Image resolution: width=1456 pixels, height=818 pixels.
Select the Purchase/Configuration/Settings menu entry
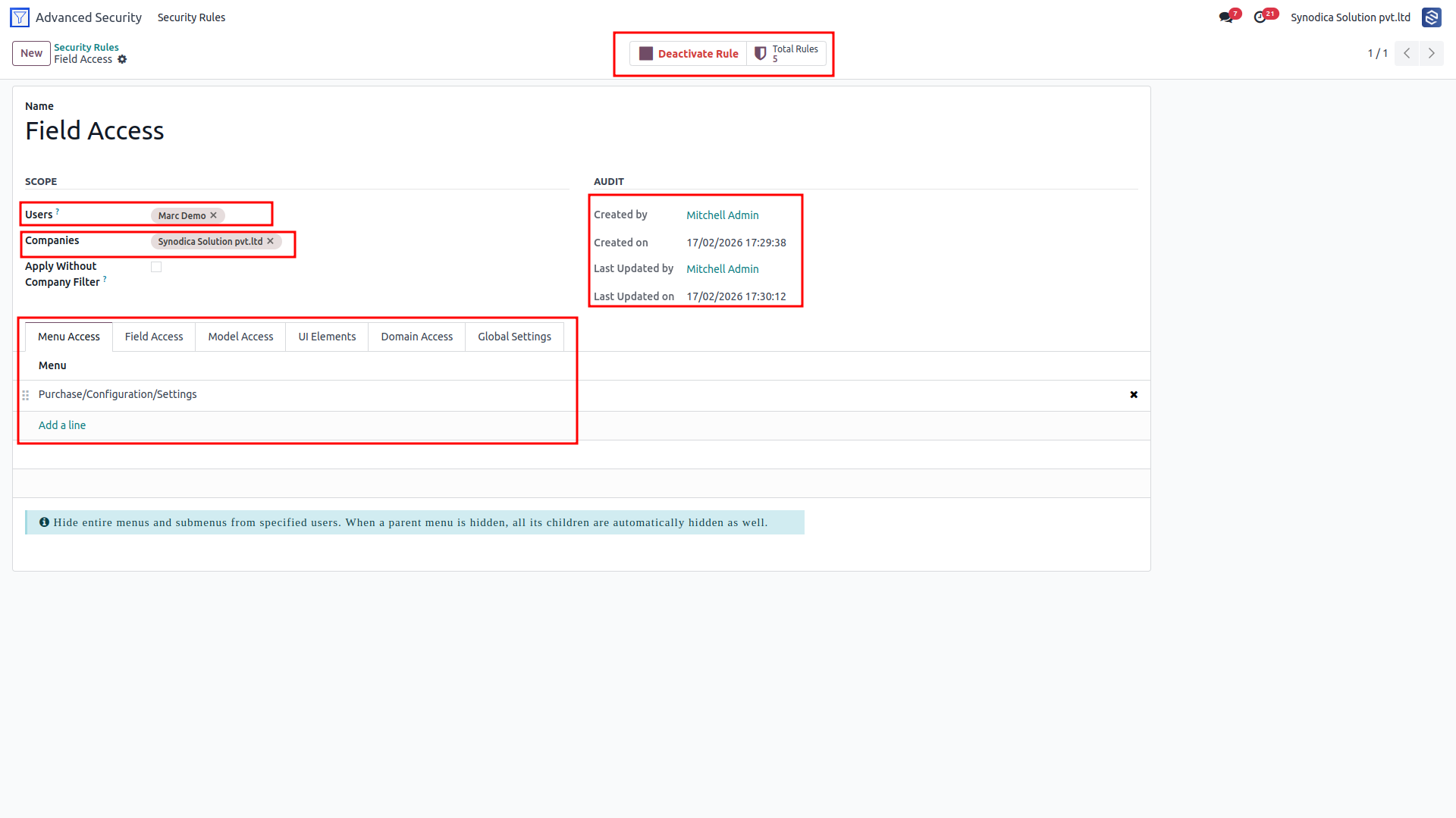coord(118,394)
